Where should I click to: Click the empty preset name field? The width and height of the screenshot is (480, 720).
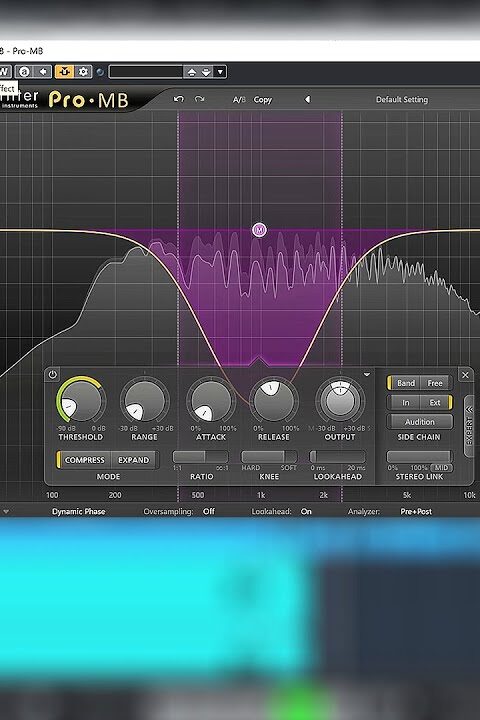[x=146, y=72]
